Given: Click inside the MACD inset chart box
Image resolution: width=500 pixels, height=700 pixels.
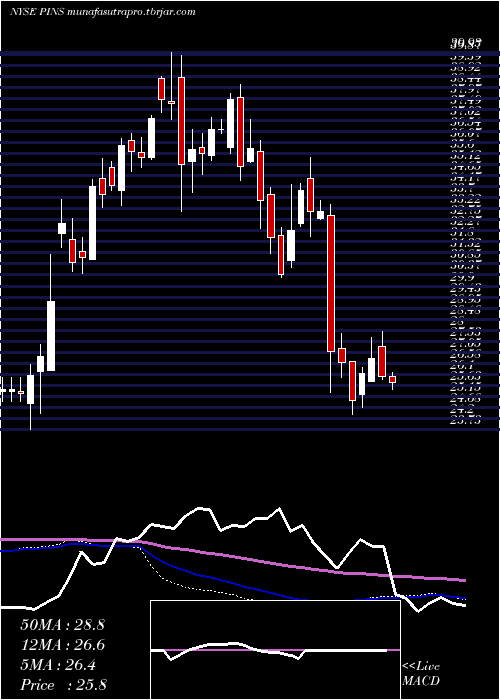Looking at the screenshot, I should (x=275, y=650).
